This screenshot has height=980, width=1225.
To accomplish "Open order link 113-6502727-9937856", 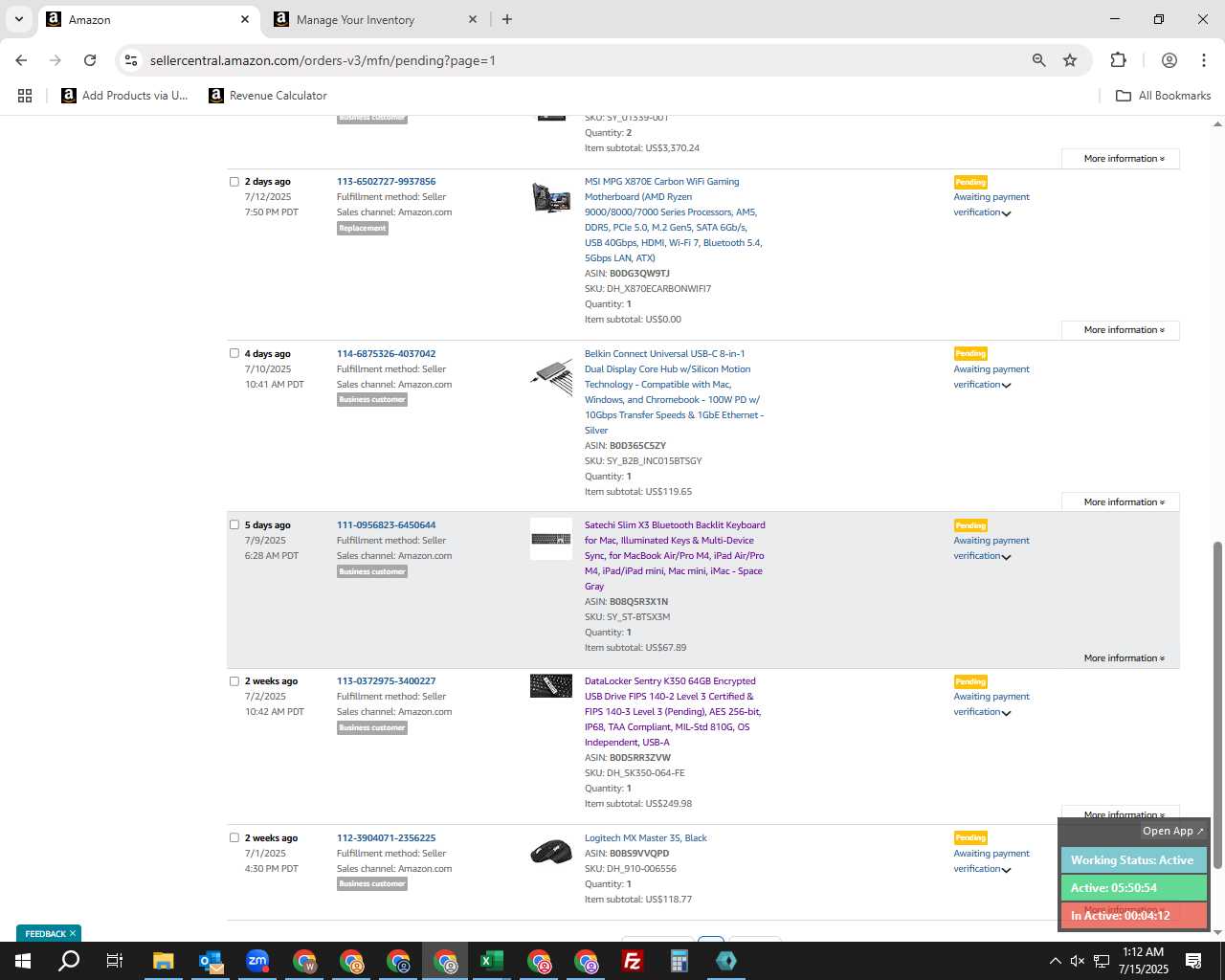I will pos(386,182).
